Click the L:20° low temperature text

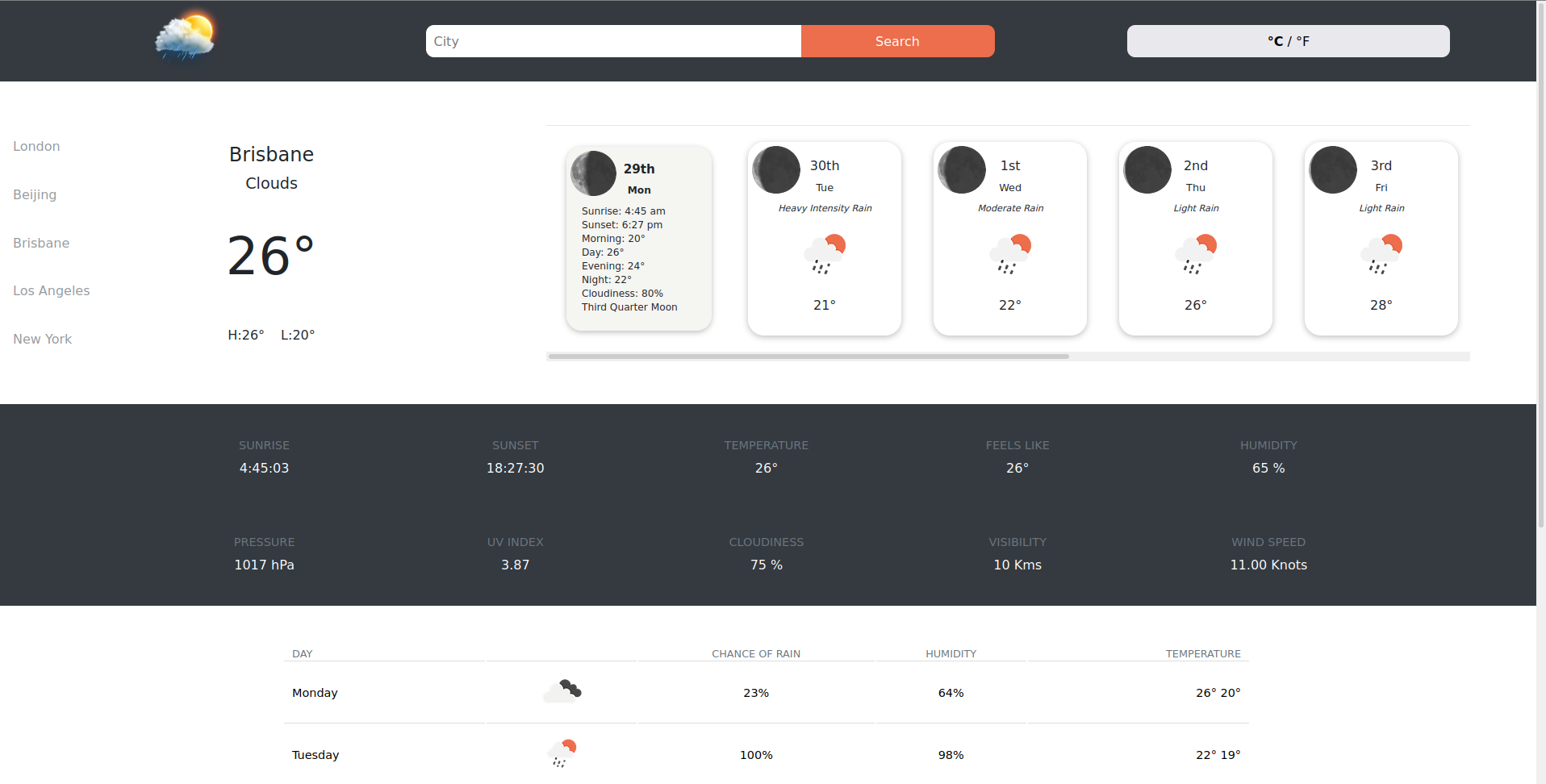(x=298, y=335)
